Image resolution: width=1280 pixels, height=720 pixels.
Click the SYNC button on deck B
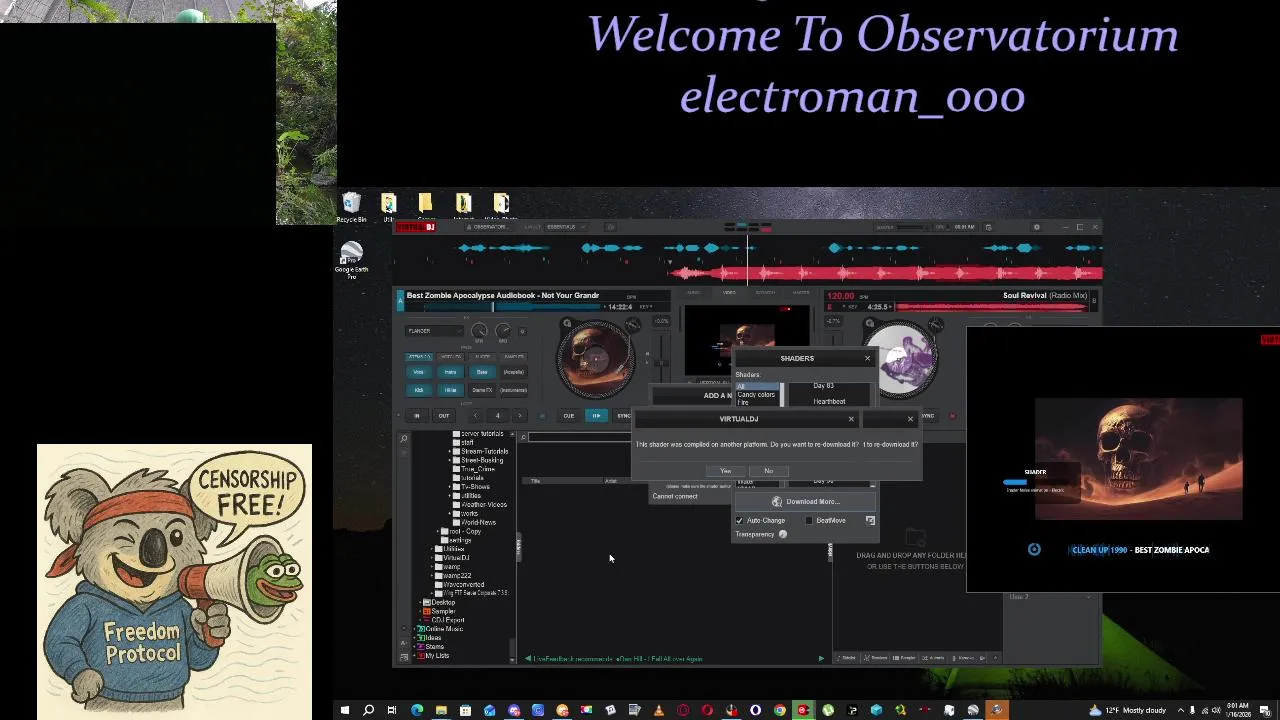pyautogui.click(x=927, y=416)
